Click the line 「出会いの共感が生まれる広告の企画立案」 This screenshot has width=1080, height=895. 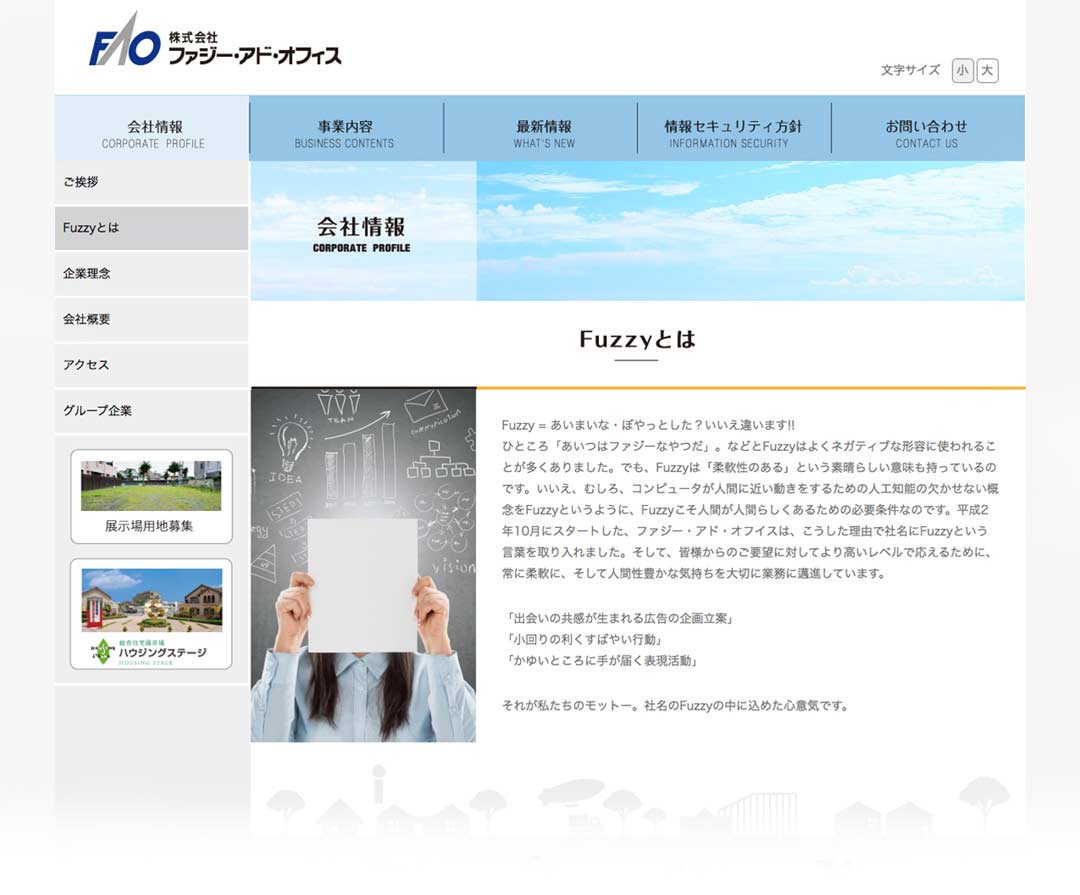pos(619,618)
